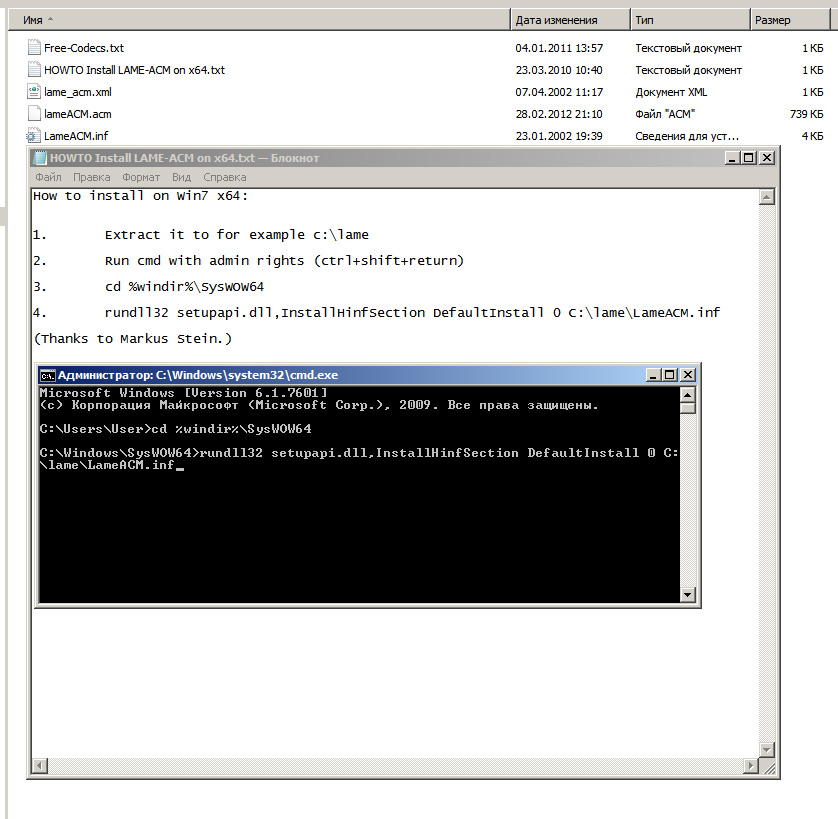The image size is (838, 819).
Task: Click the cmd title 'Администратор: C:\Windows\system32\cmd.exe'
Action: 198,375
